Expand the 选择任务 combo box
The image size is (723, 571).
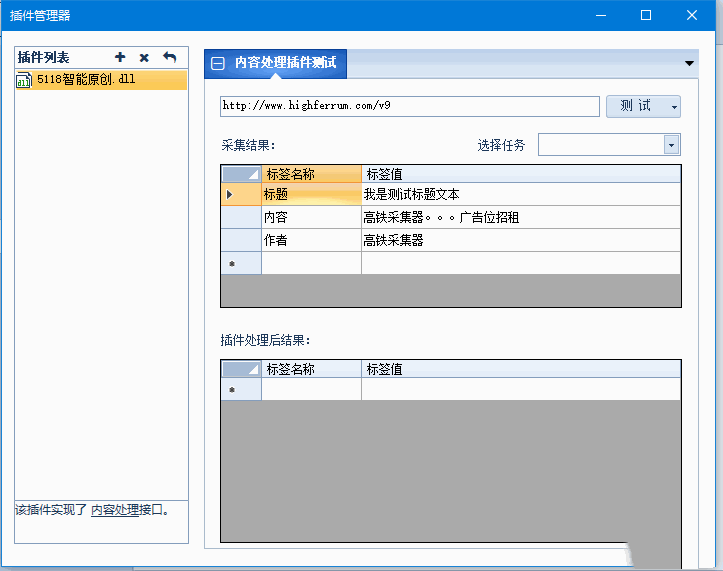click(671, 145)
